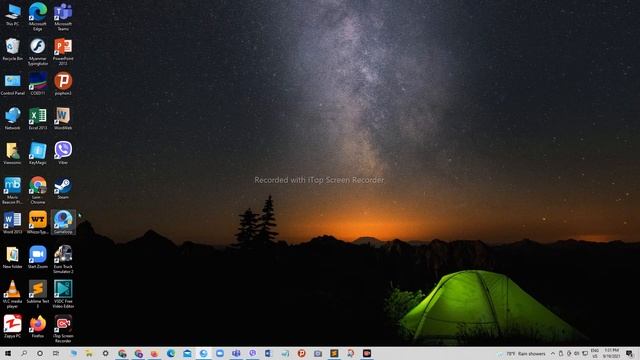Select the Zapya PC desktop shortcut
Image resolution: width=640 pixels, height=360 pixels.
tap(12, 327)
